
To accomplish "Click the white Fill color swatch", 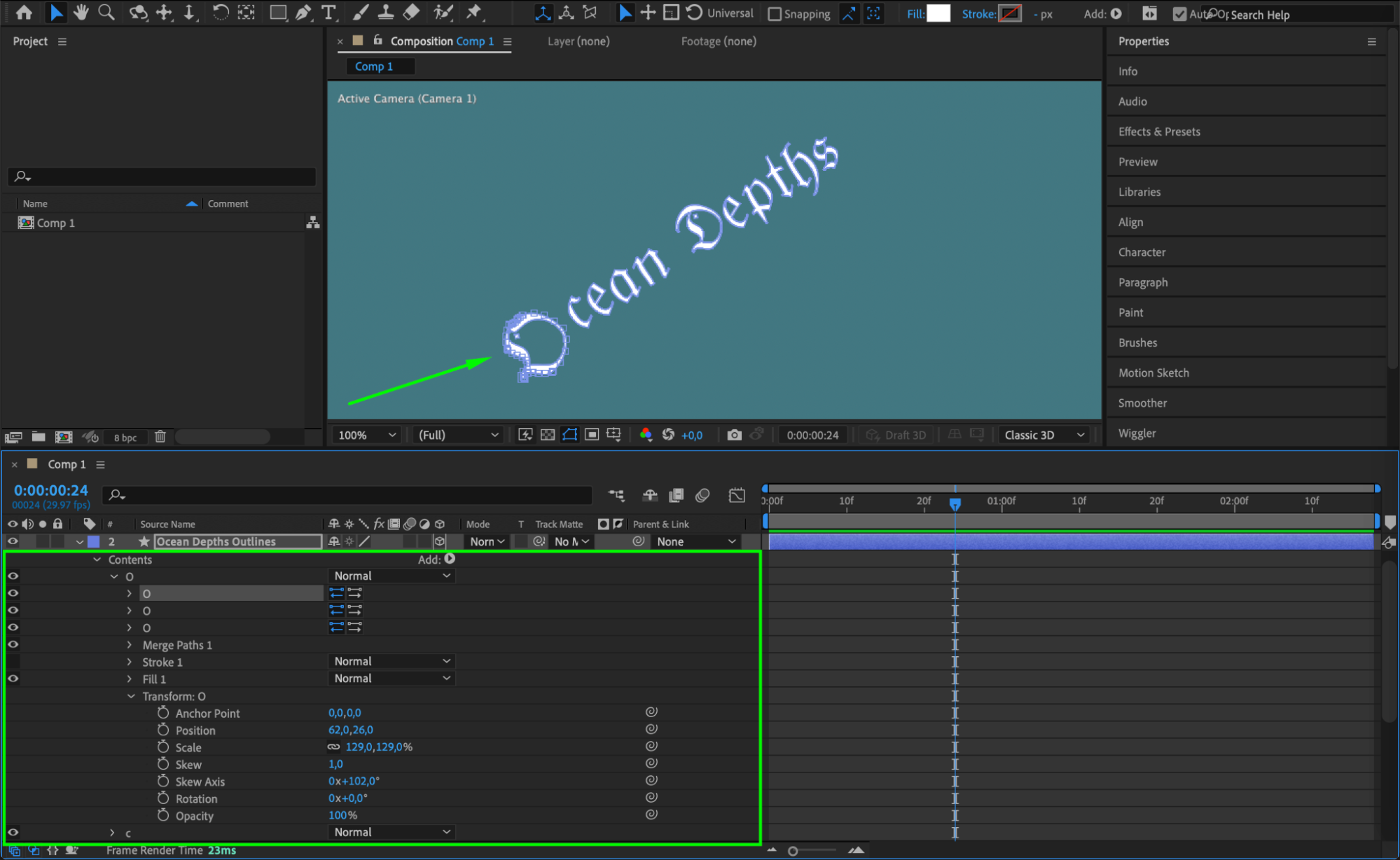I will tap(938, 13).
